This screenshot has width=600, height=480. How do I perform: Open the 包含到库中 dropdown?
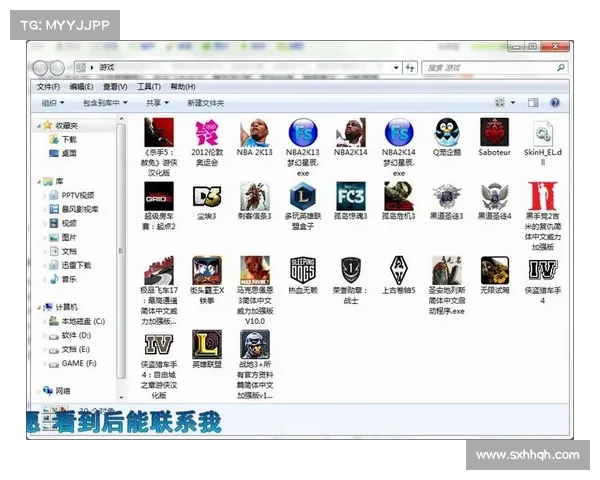(x=105, y=103)
